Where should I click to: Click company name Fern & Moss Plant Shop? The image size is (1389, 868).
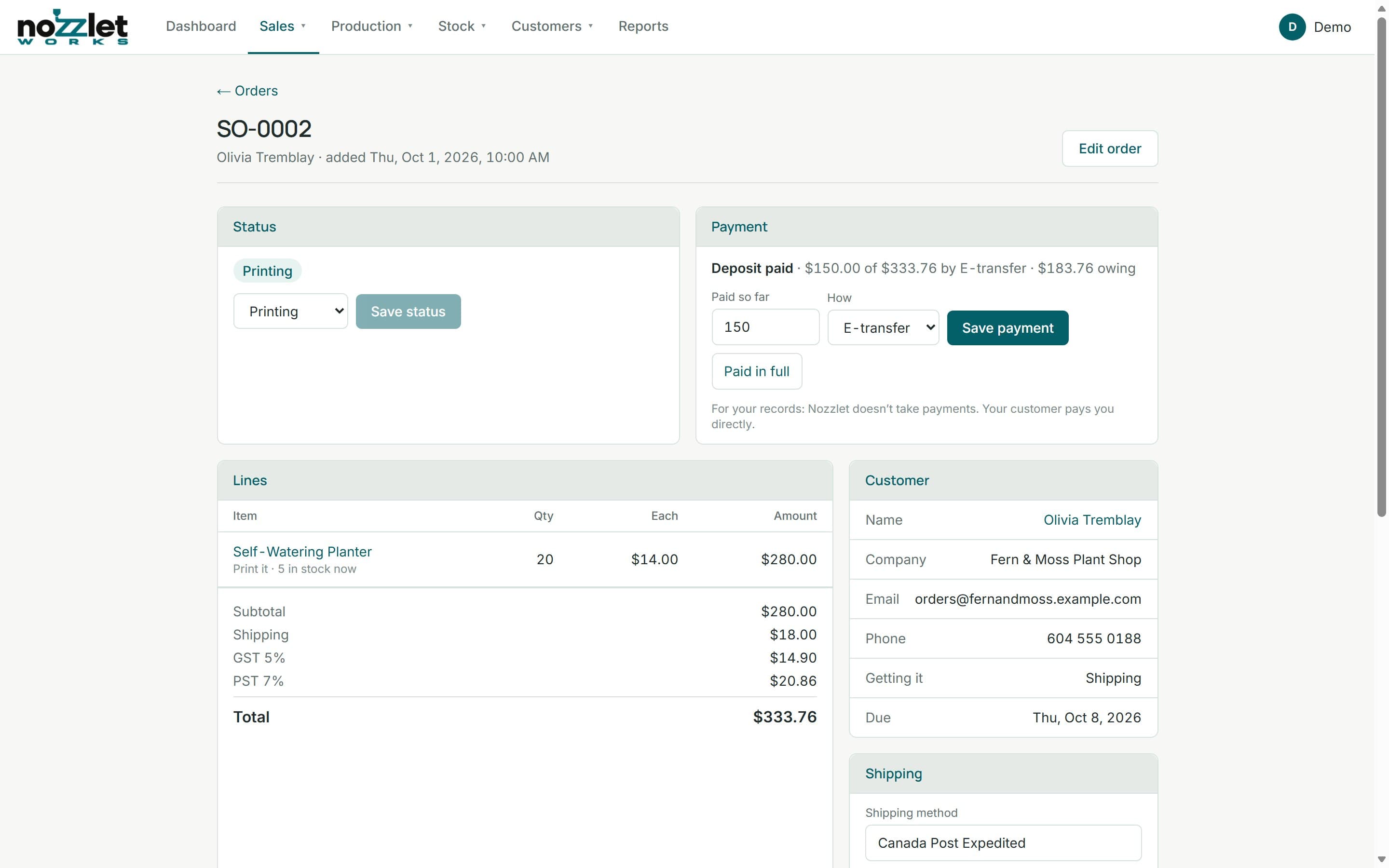(1065, 560)
